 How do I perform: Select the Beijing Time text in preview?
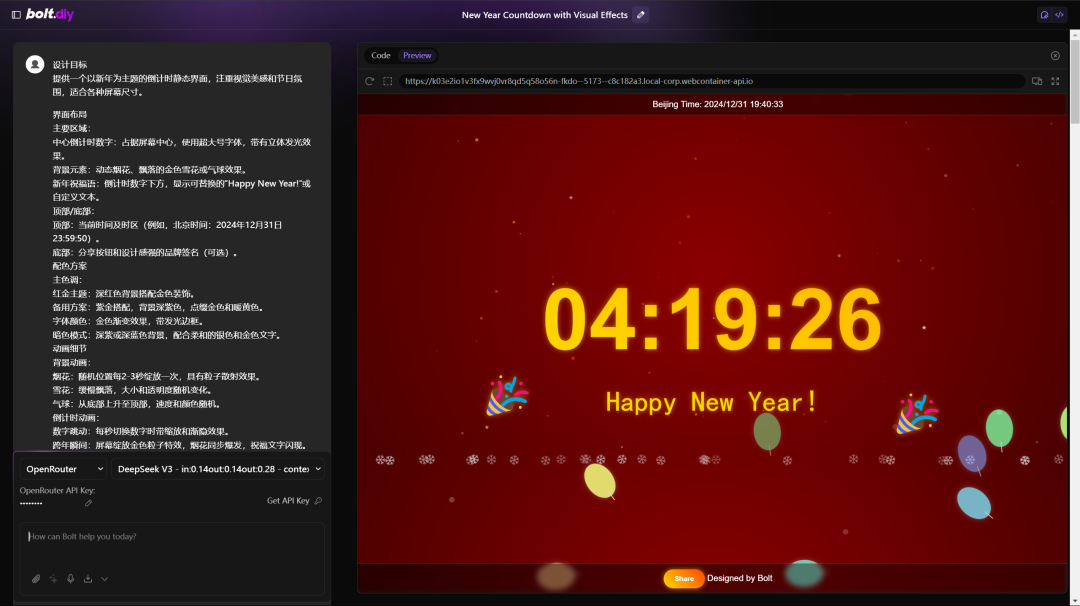(x=717, y=104)
